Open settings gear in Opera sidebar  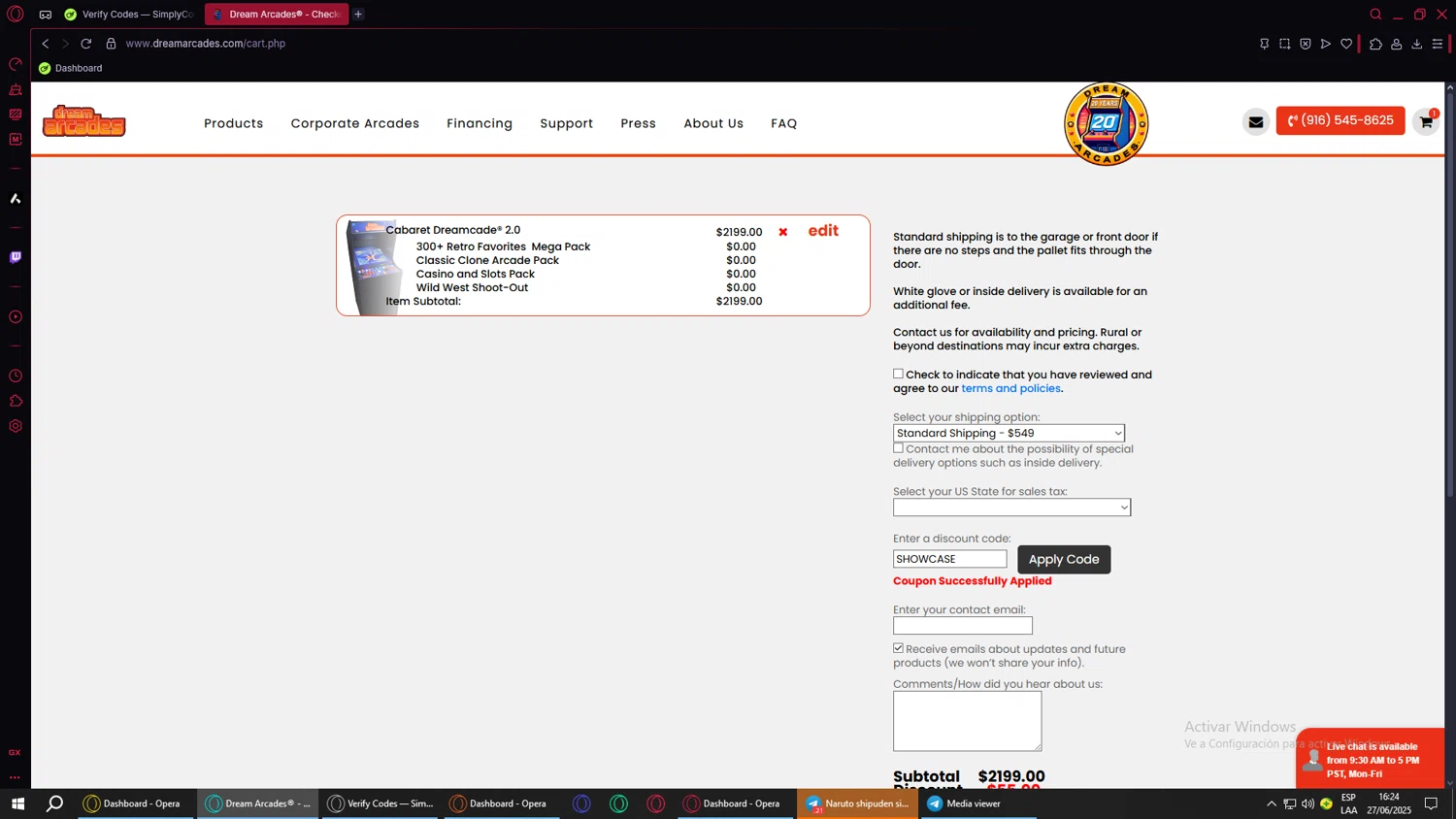click(x=16, y=426)
